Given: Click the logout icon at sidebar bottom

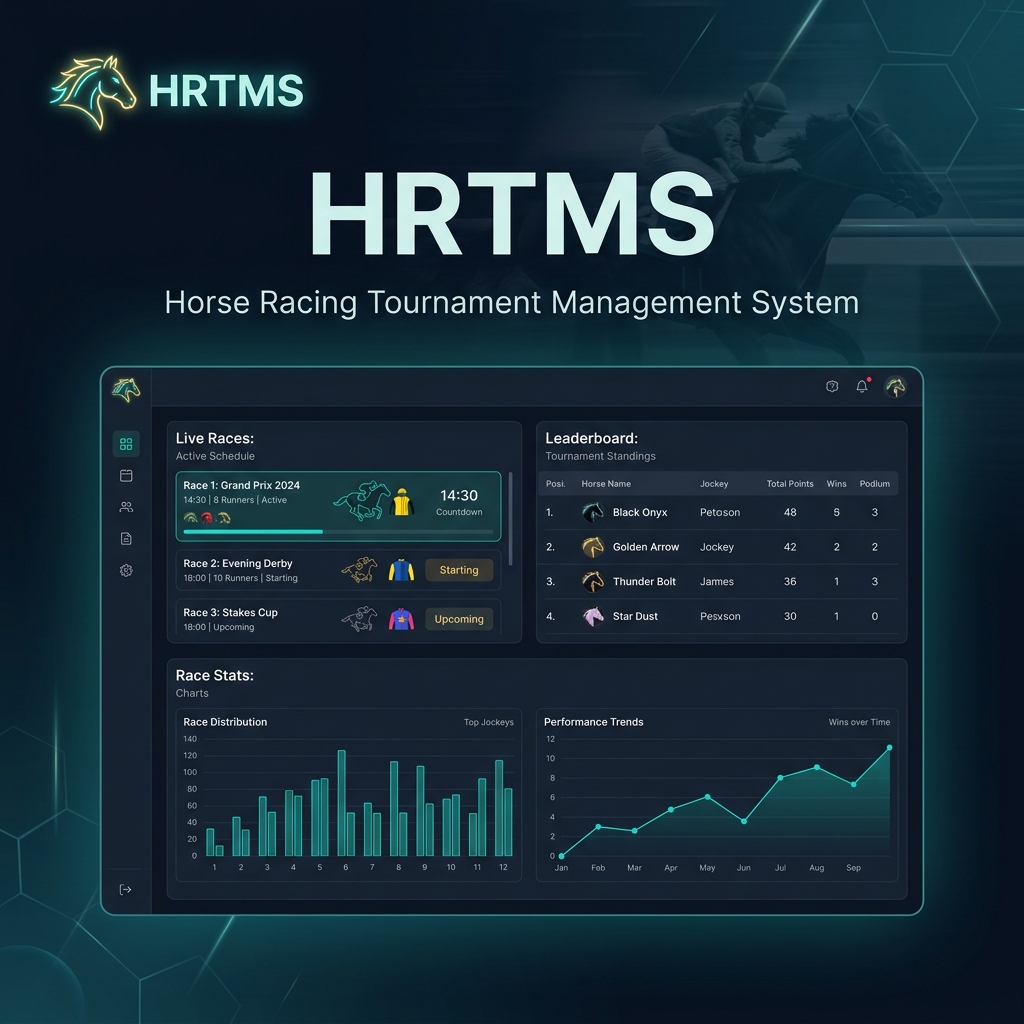Looking at the screenshot, I should tap(125, 889).
